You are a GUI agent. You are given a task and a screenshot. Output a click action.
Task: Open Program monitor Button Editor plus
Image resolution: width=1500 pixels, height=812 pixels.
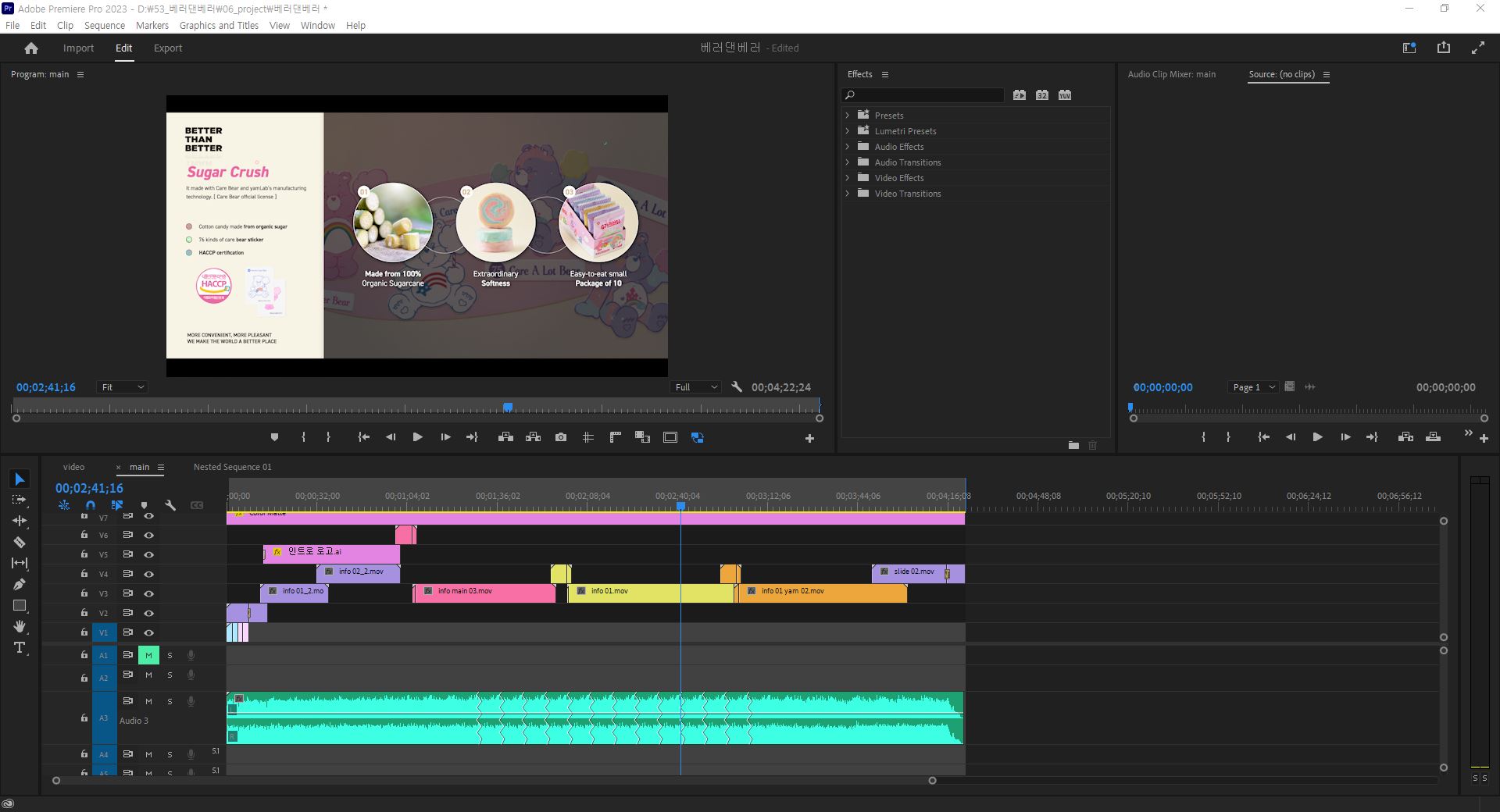pyautogui.click(x=809, y=438)
